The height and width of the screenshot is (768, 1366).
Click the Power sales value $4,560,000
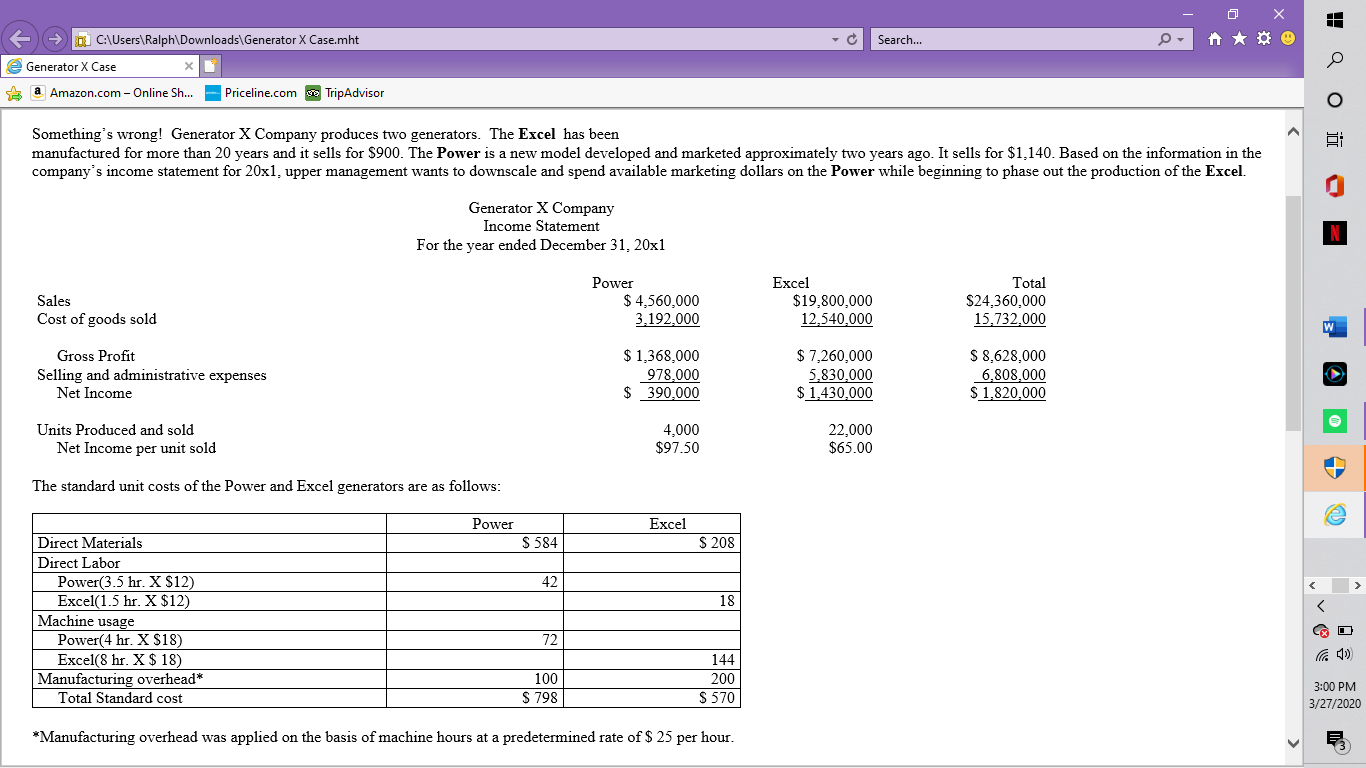click(661, 301)
